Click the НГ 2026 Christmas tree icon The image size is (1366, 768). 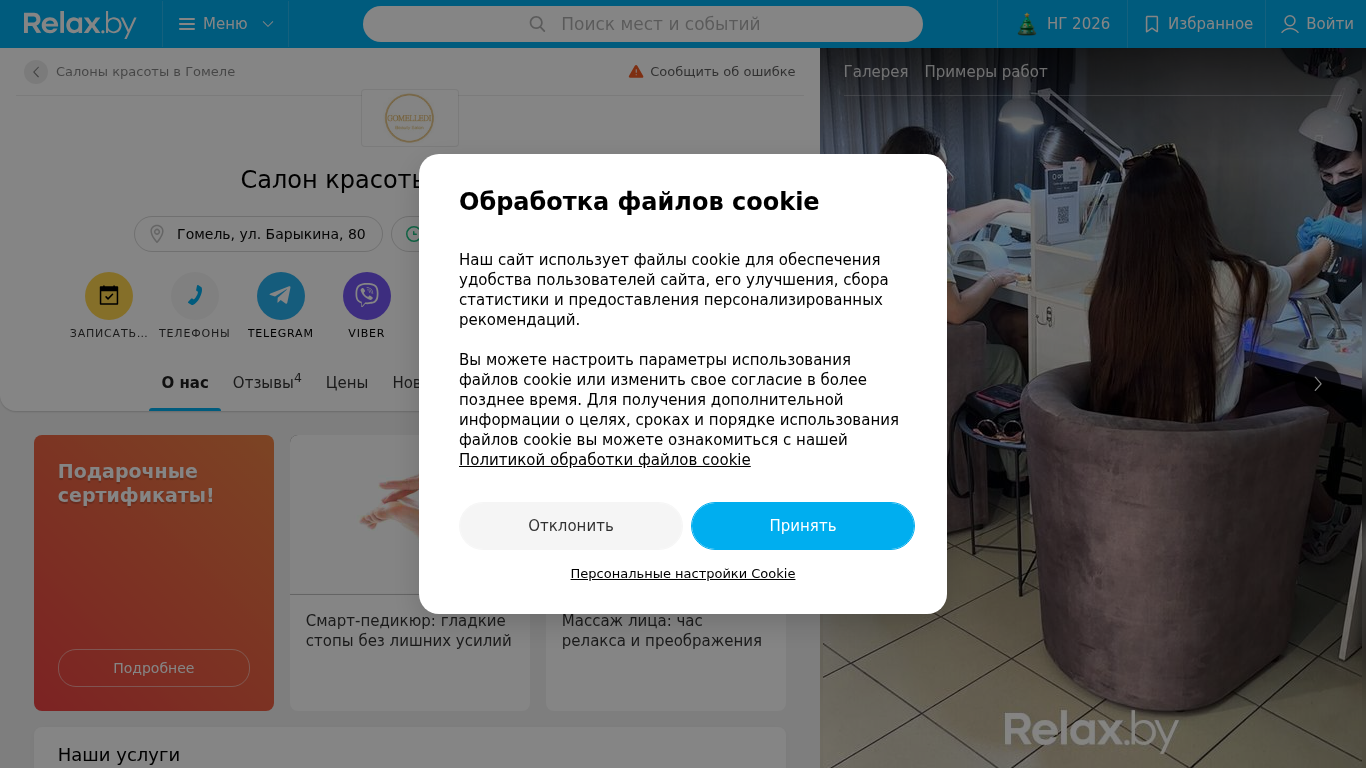pos(1027,24)
